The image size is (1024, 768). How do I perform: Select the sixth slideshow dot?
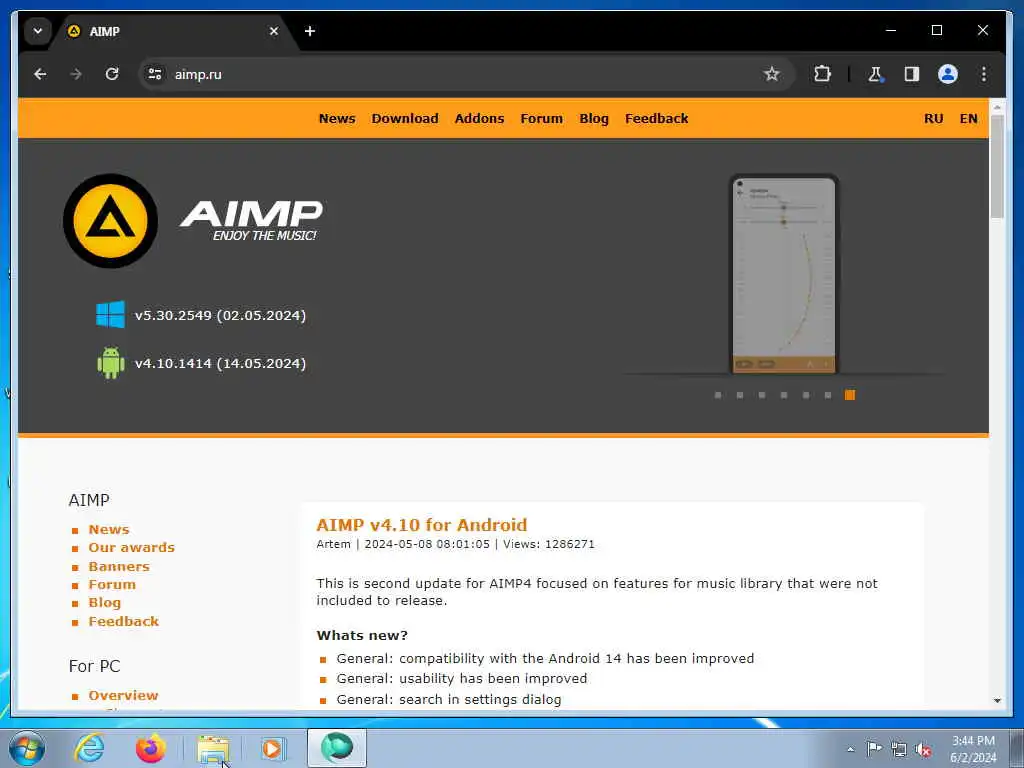(x=827, y=395)
